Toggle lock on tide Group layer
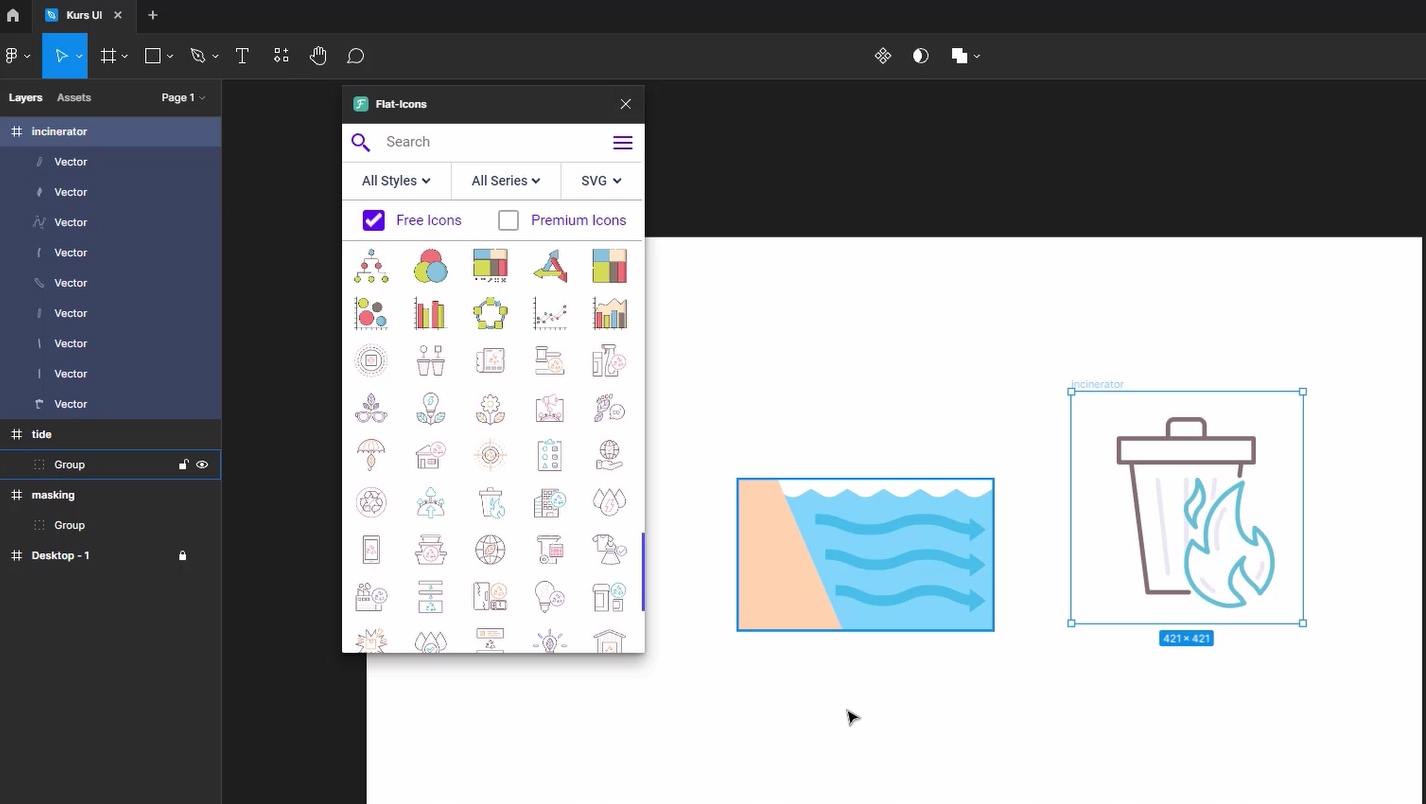The image size is (1426, 804). click(x=183, y=465)
